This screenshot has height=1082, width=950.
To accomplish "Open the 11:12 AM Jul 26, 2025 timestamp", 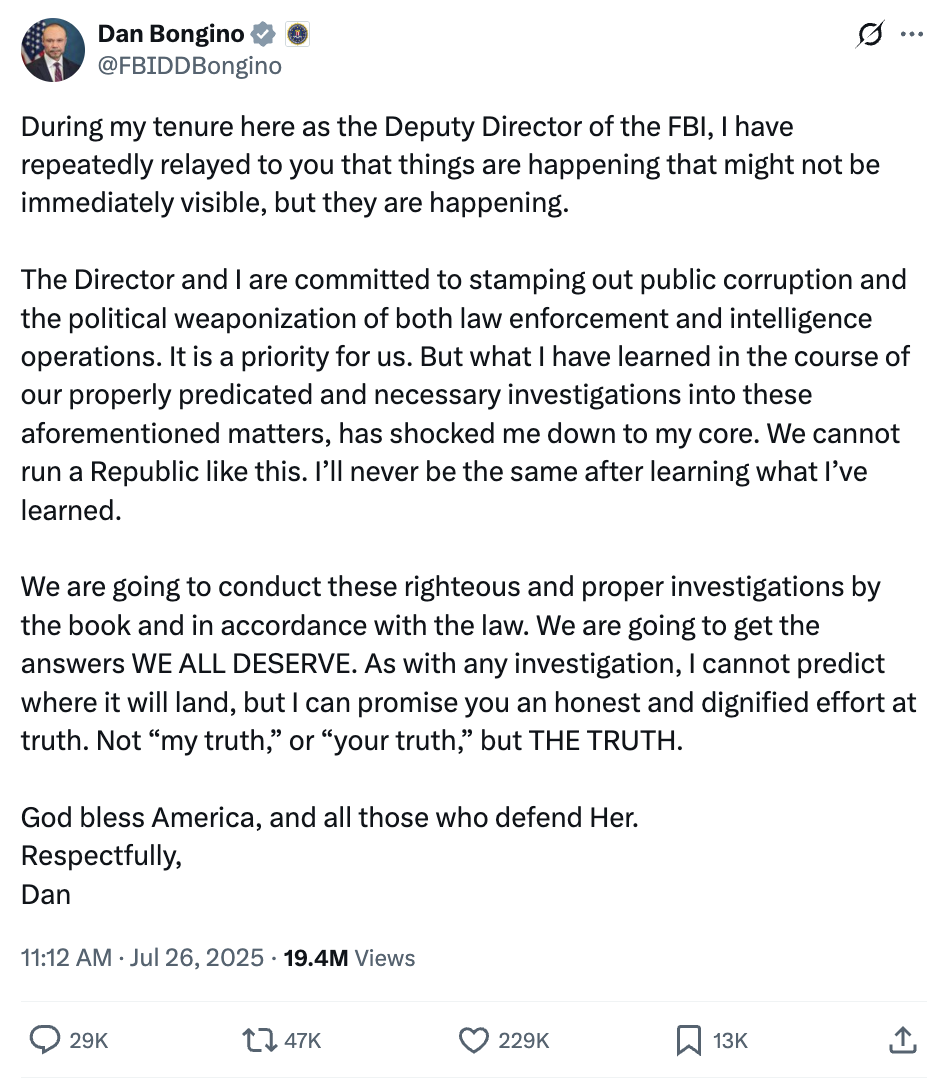I will tap(142, 958).
